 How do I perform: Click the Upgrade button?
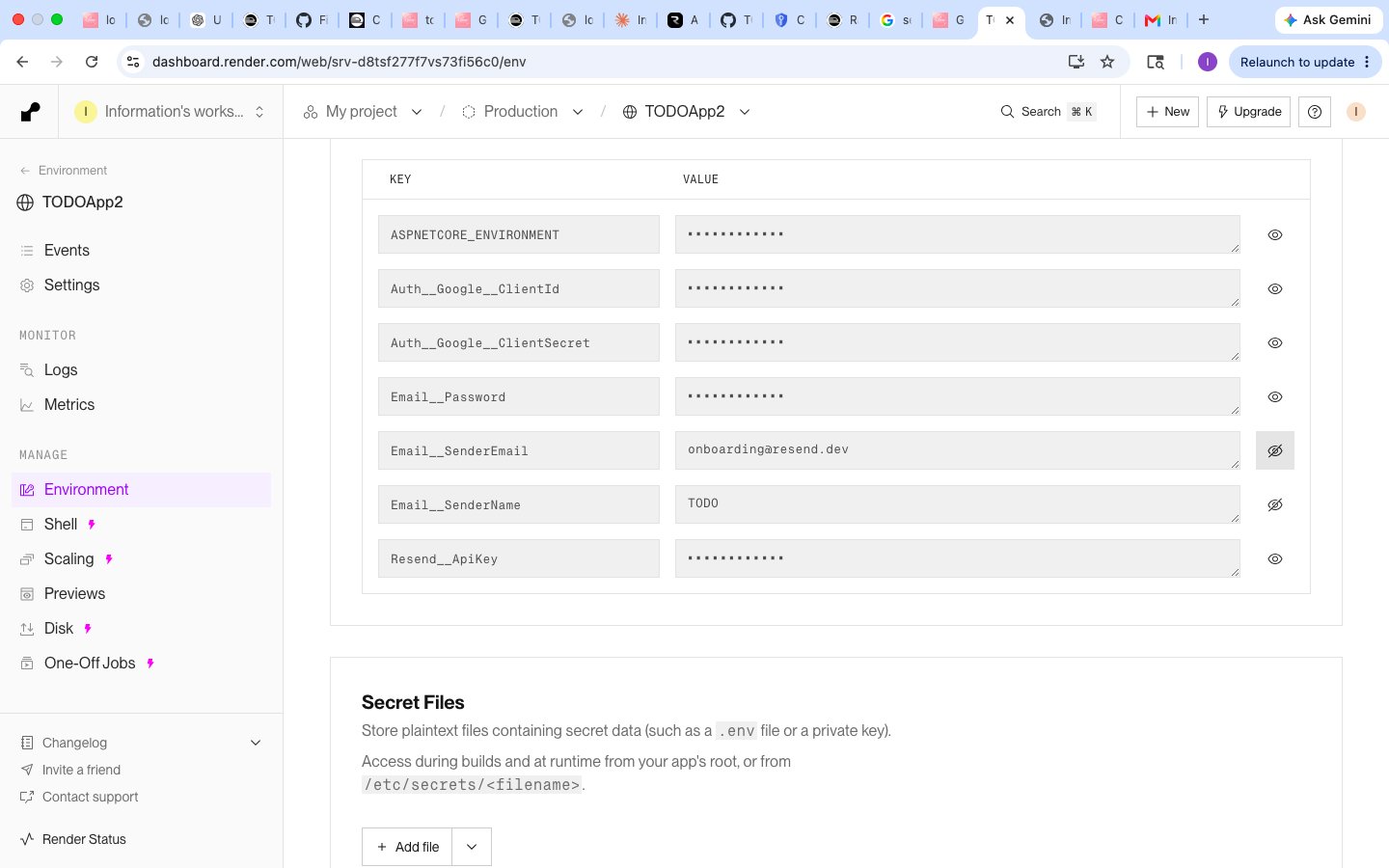pos(1248,112)
